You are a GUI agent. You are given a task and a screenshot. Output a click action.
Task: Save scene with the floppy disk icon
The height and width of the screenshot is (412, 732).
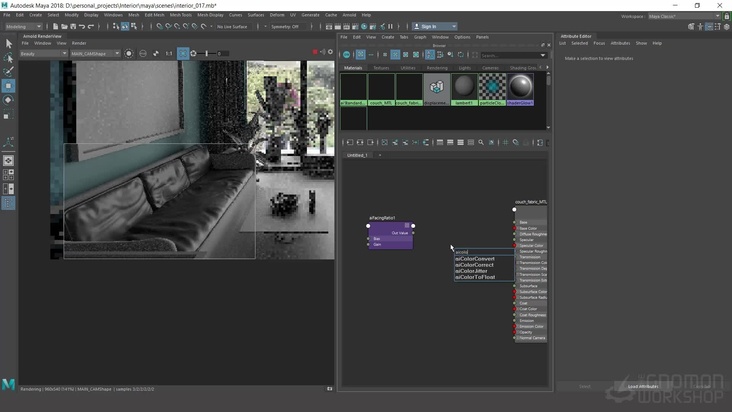click(x=73, y=27)
